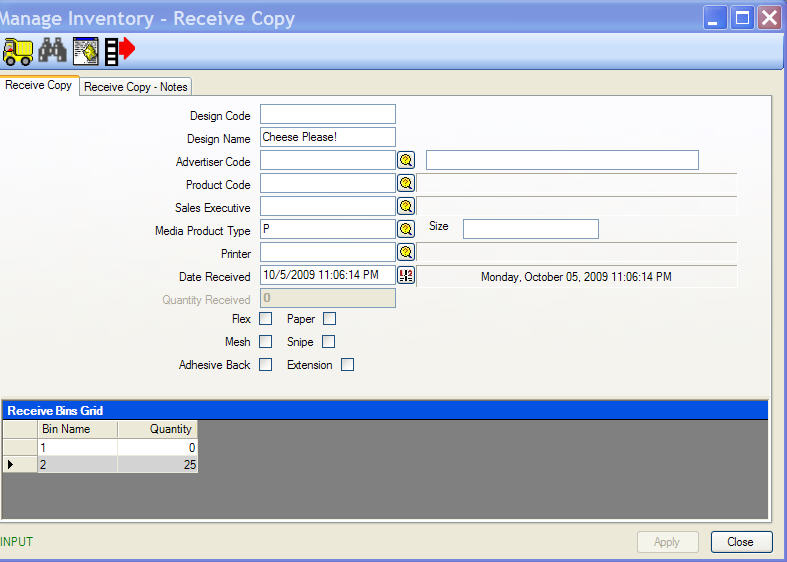Viewport: 787px width, 562px height.
Task: Toggle the Snipe checkbox
Action: 329,342
